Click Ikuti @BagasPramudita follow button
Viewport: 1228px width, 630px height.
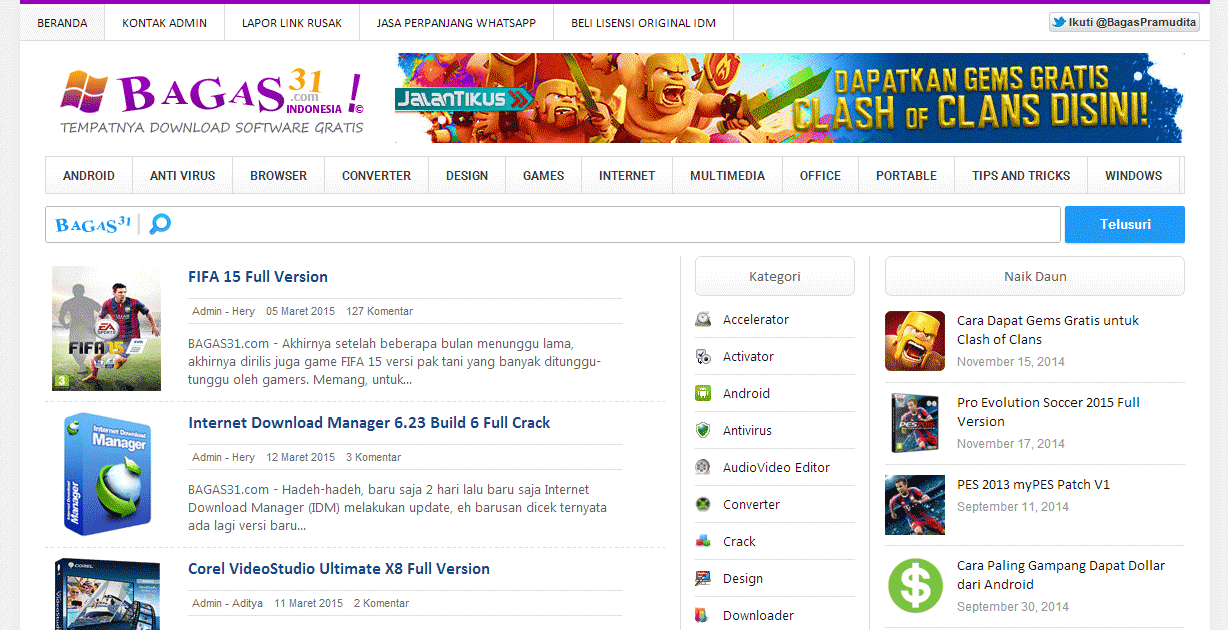(x=1124, y=22)
